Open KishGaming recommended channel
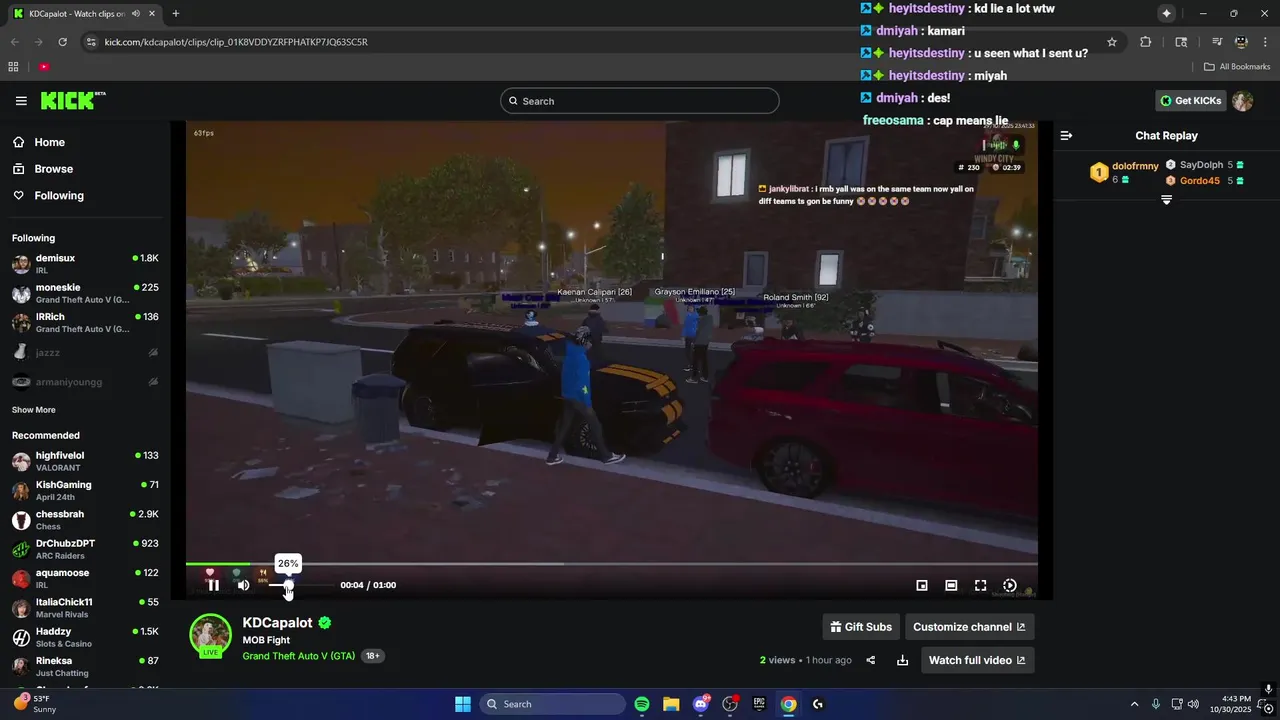This screenshot has height=720, width=1280. point(84,490)
